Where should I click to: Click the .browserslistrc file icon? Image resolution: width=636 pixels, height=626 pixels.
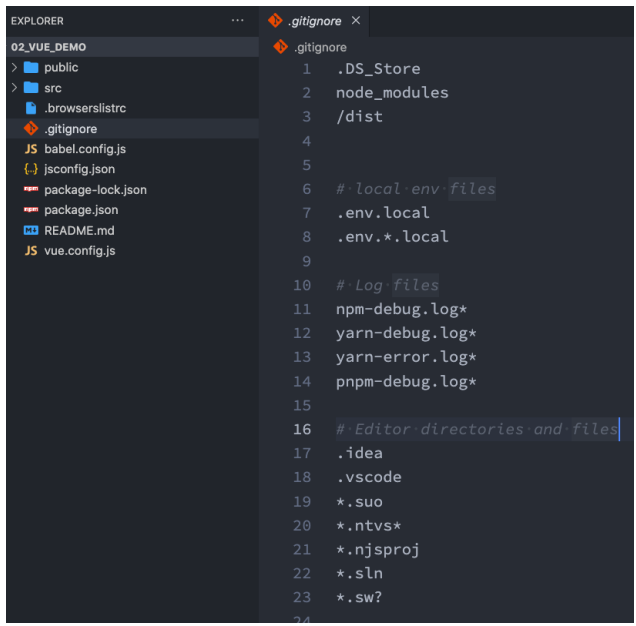point(30,108)
